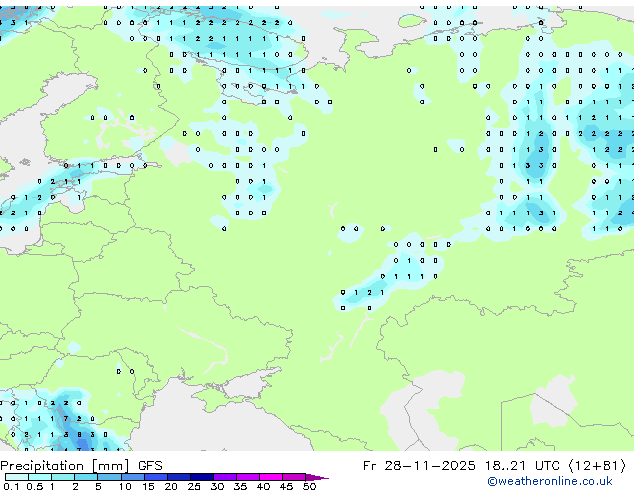Select the 35–40 mm legend color swatch
The width and height of the screenshot is (634, 490).
(248, 477)
